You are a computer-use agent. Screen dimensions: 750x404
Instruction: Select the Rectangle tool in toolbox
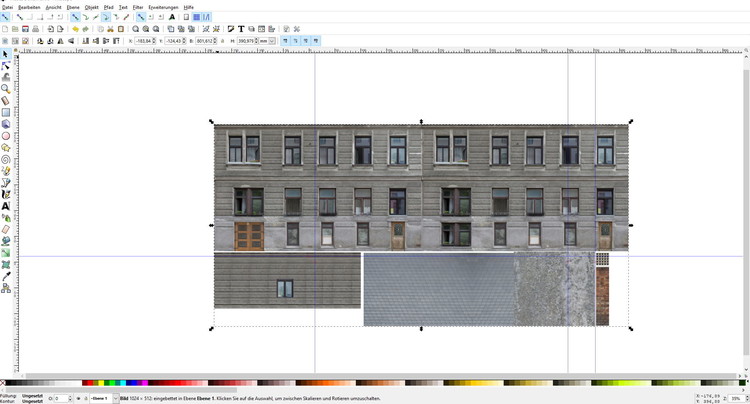coord(6,112)
